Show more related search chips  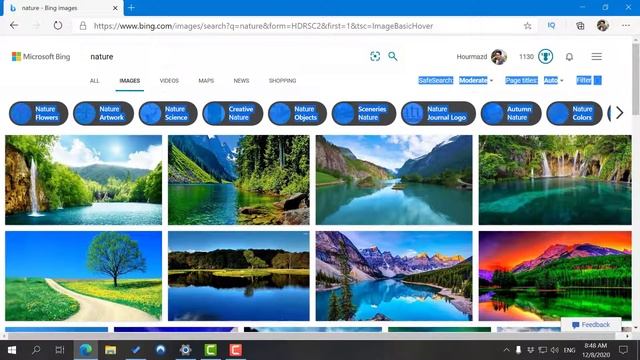(x=619, y=113)
